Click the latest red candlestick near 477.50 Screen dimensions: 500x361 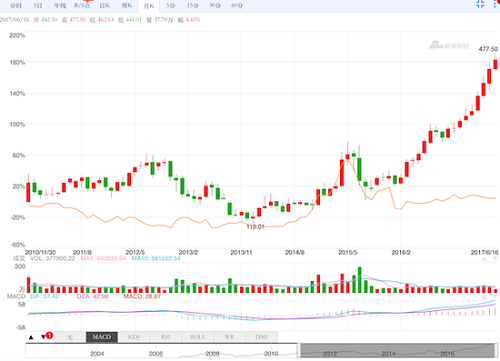tap(495, 64)
